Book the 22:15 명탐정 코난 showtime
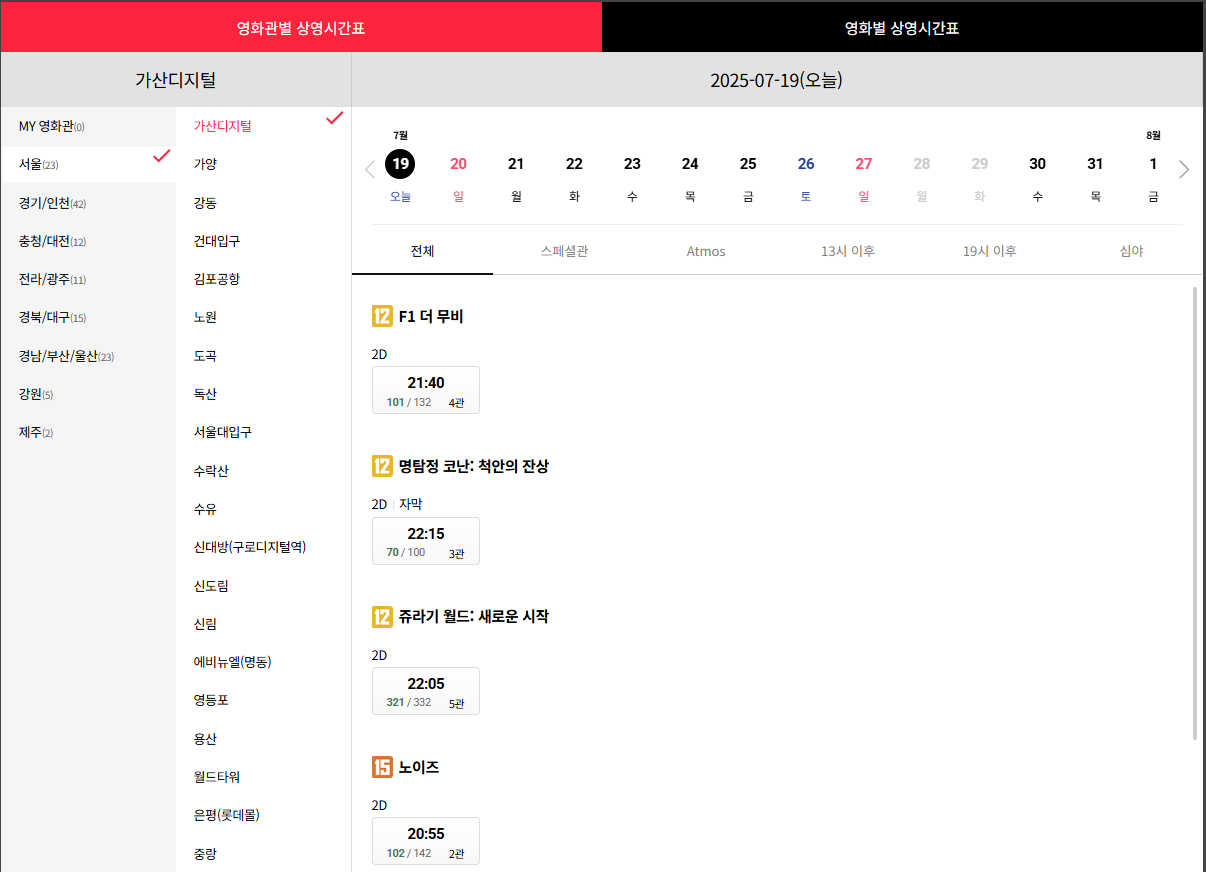Image resolution: width=1206 pixels, height=872 pixels. pos(426,541)
